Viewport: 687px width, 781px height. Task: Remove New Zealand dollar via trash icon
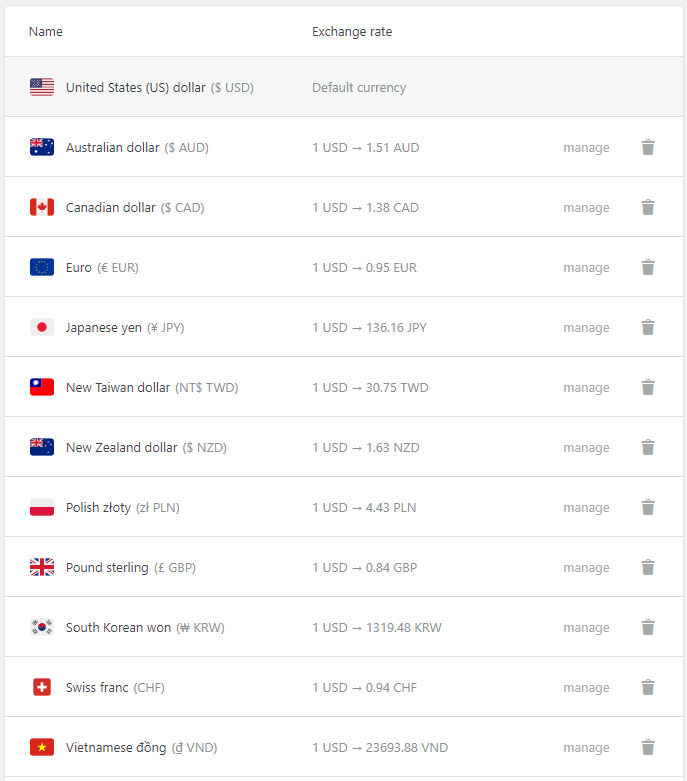tap(648, 447)
